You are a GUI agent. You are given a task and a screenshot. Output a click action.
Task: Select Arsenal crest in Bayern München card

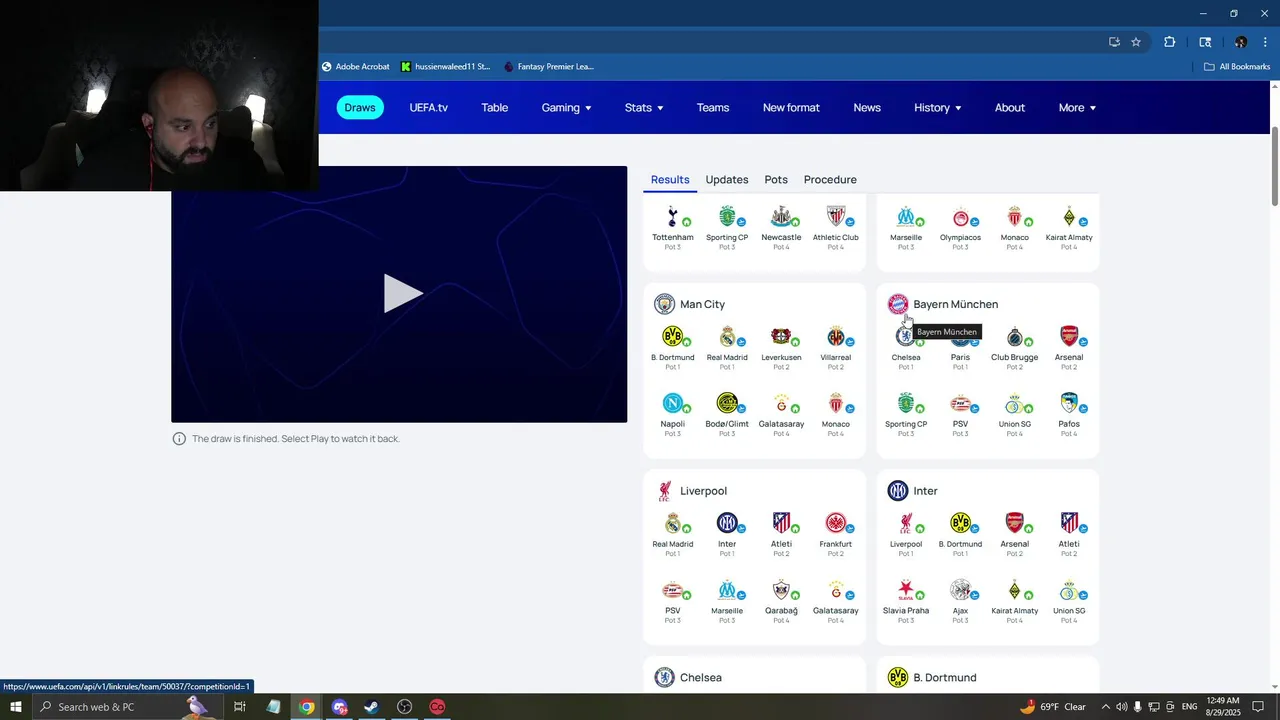[1069, 336]
